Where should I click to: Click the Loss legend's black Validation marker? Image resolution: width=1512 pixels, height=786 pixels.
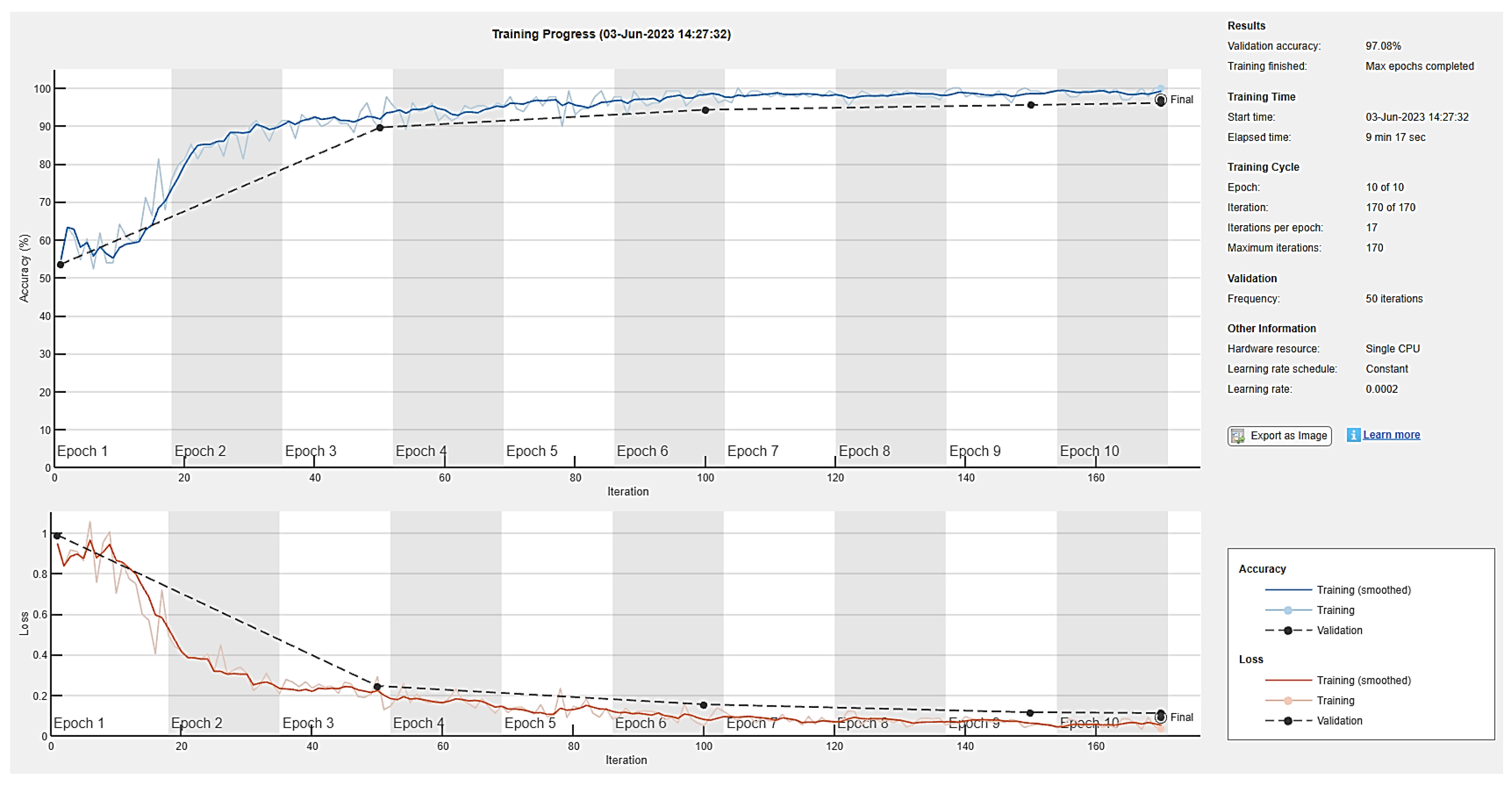point(1288,721)
